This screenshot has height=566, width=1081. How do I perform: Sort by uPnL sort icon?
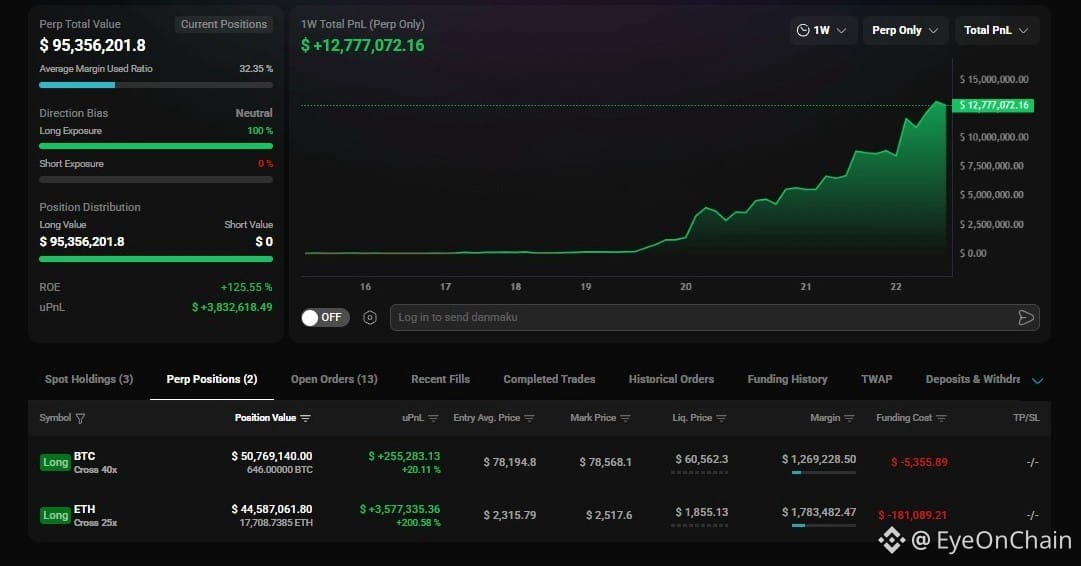tap(433, 418)
